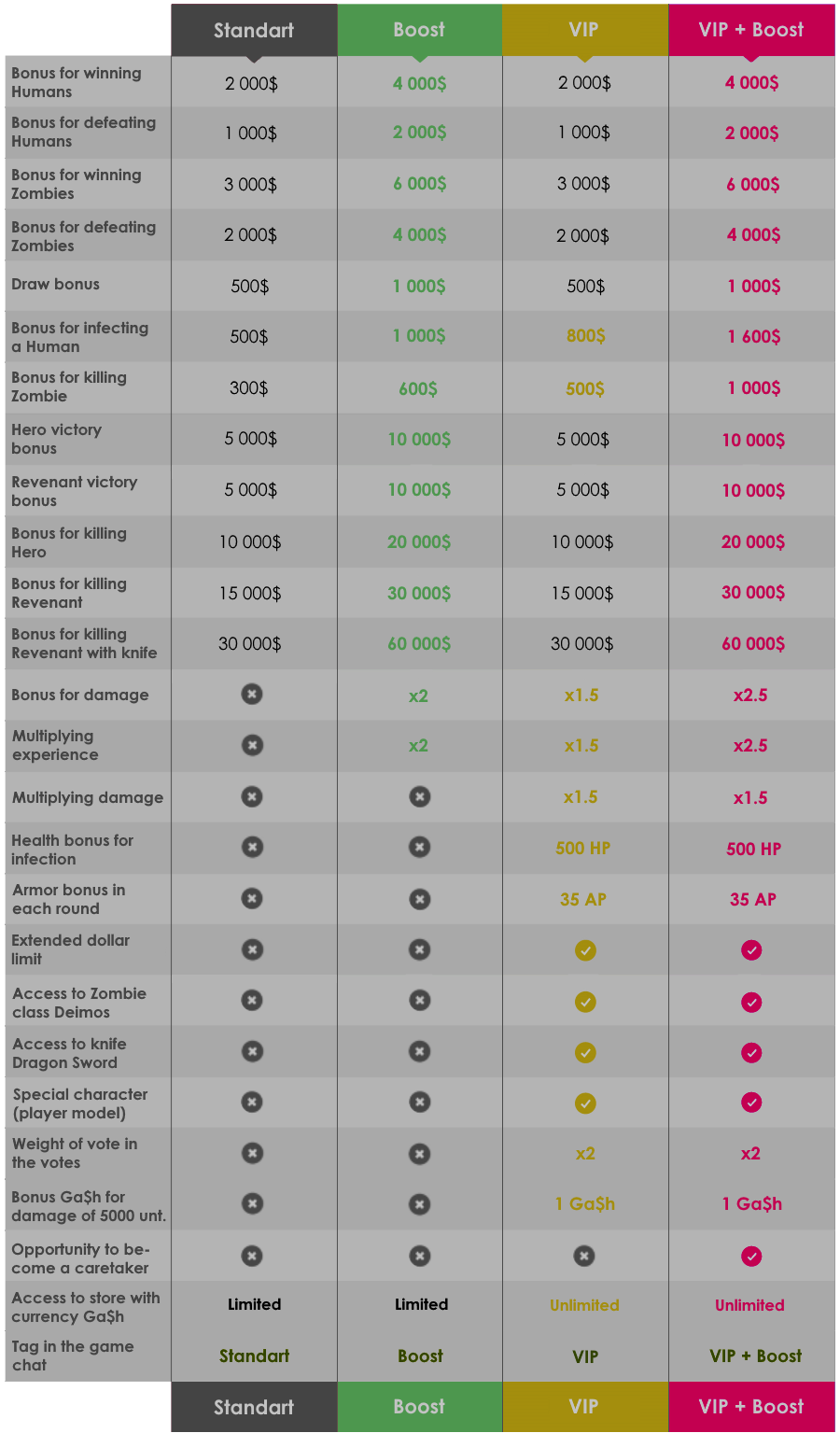Click the X icon for Boost Bonus Ga$h for damage

420,1204
